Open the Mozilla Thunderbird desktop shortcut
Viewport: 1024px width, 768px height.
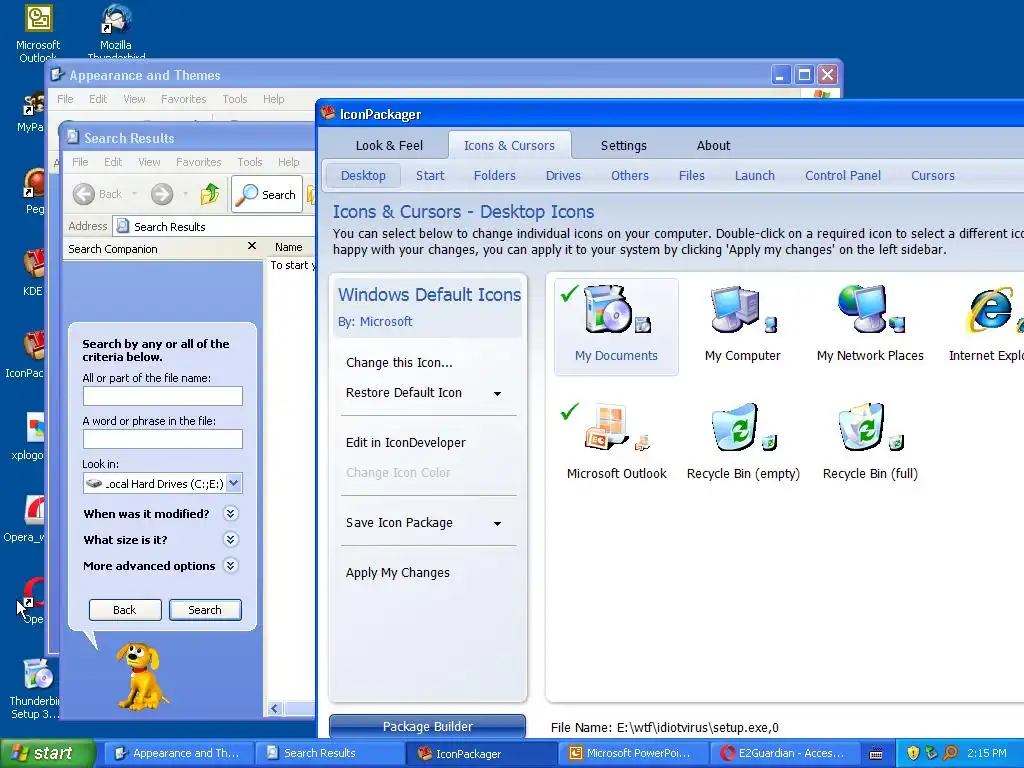116,33
